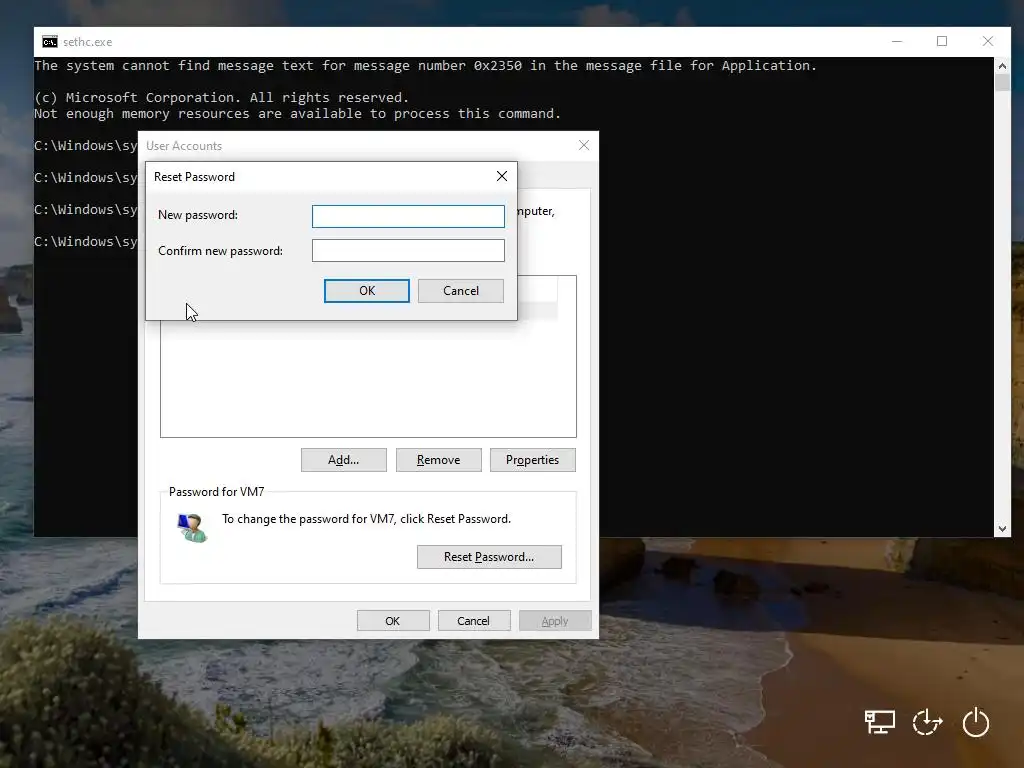This screenshot has height=768, width=1024.
Task: Click Remove button in User Accounts
Action: pos(439,460)
